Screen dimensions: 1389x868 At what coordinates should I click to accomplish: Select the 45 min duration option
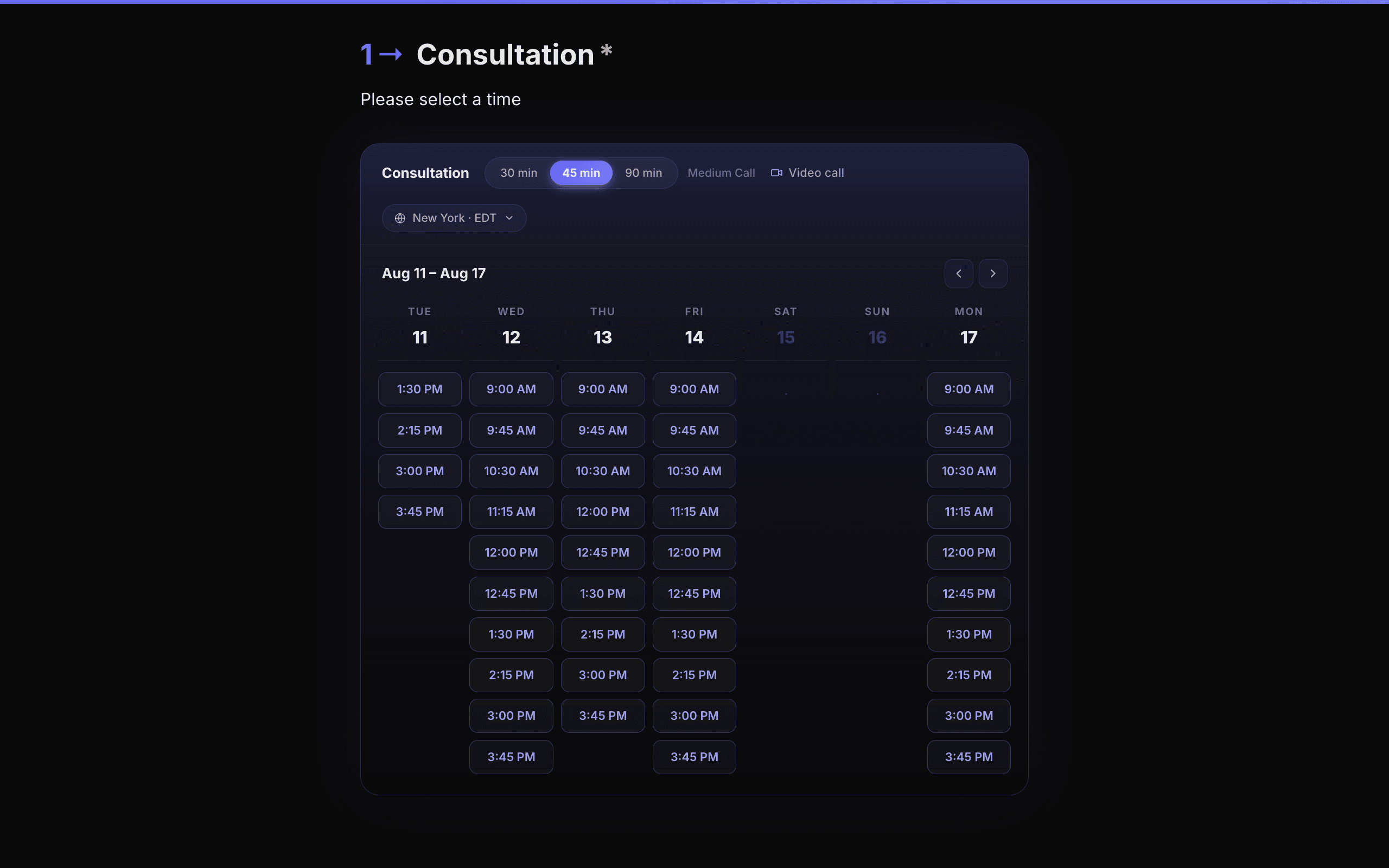(581, 173)
